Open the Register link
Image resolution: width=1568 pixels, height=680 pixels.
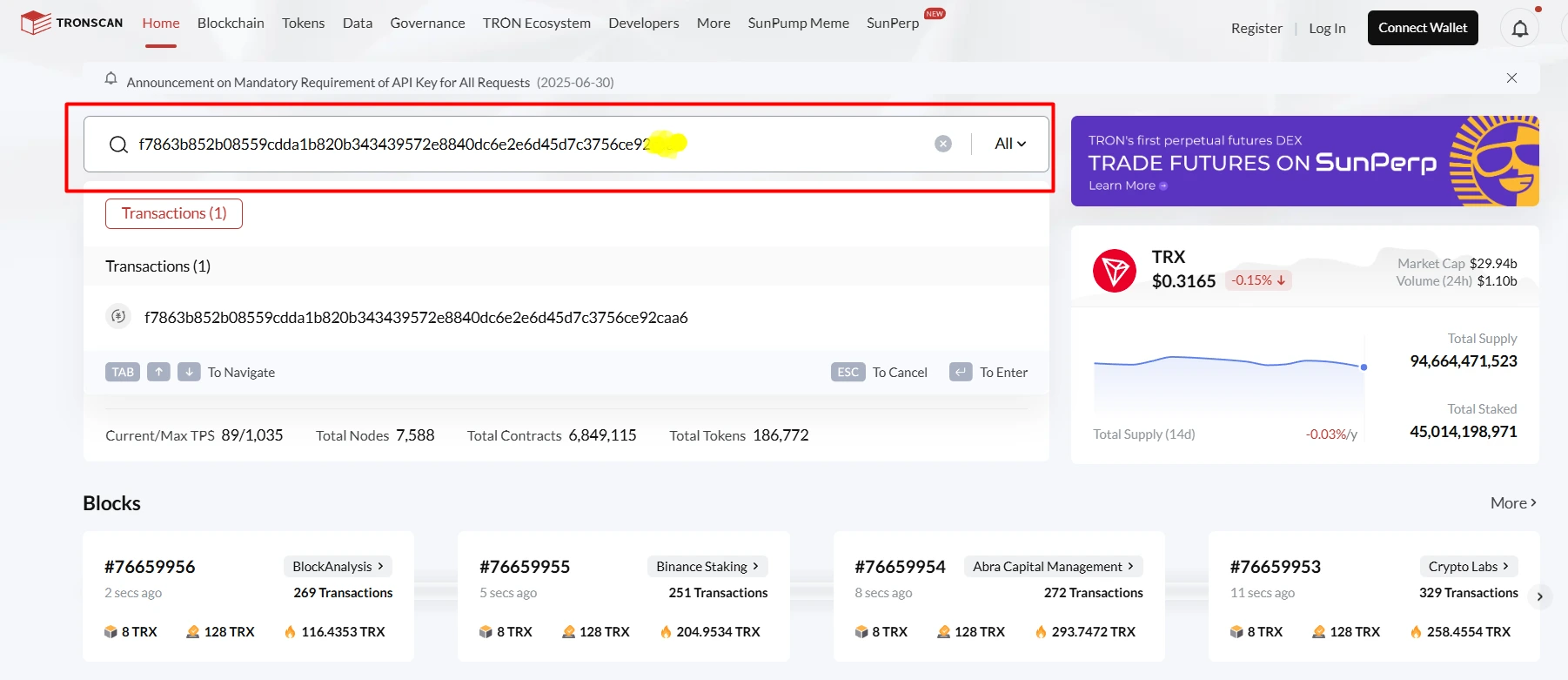1256,29
